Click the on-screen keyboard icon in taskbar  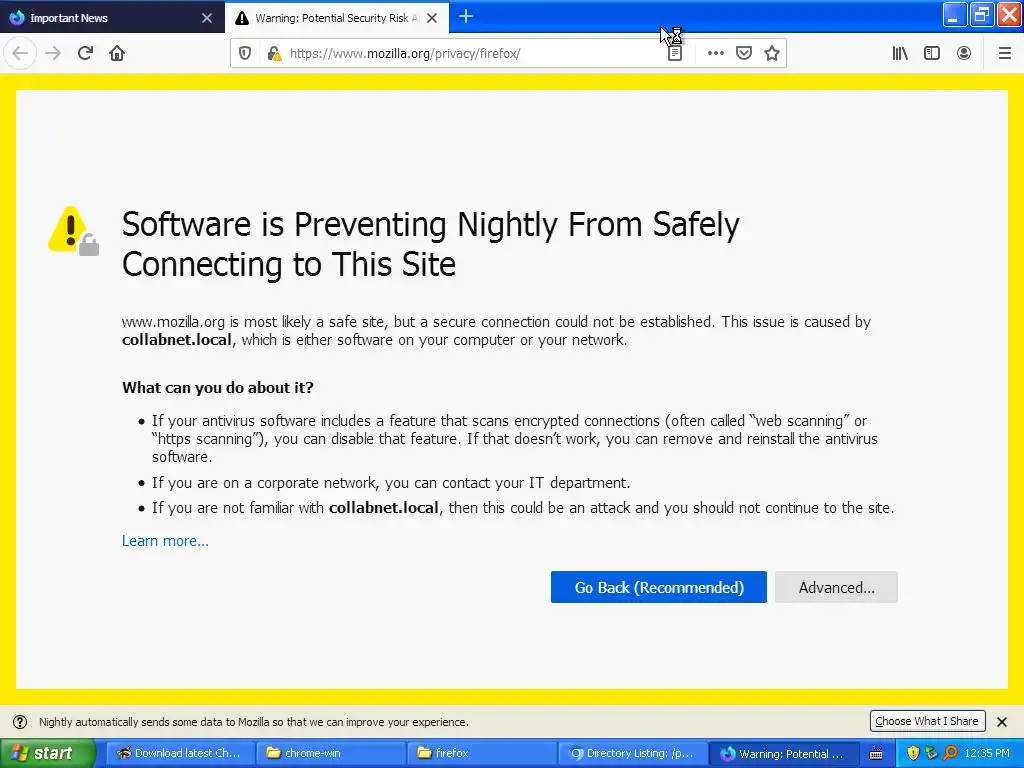[876, 754]
